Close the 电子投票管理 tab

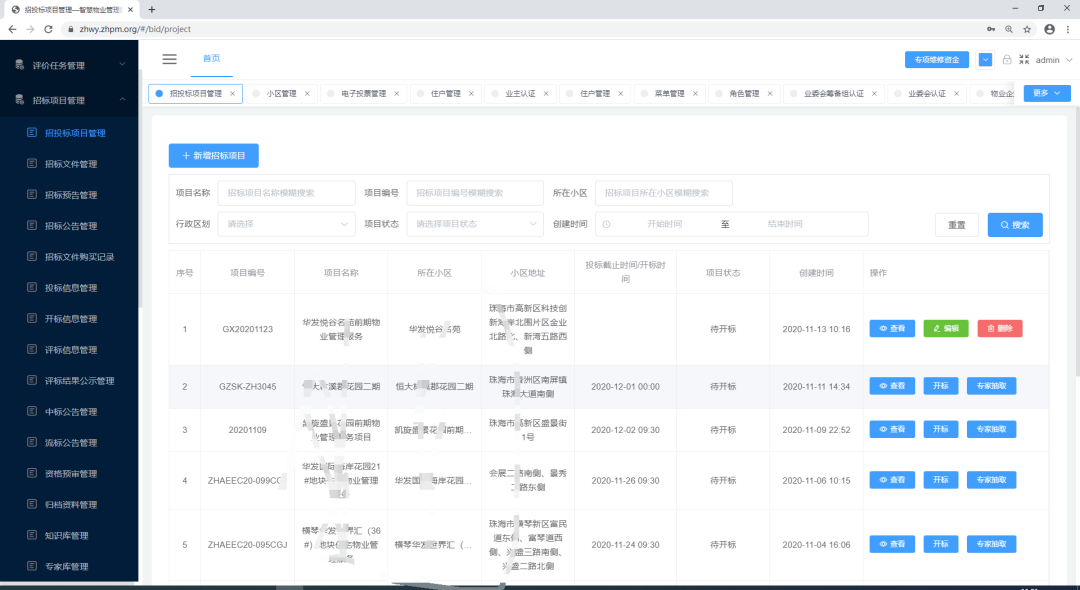(x=399, y=94)
